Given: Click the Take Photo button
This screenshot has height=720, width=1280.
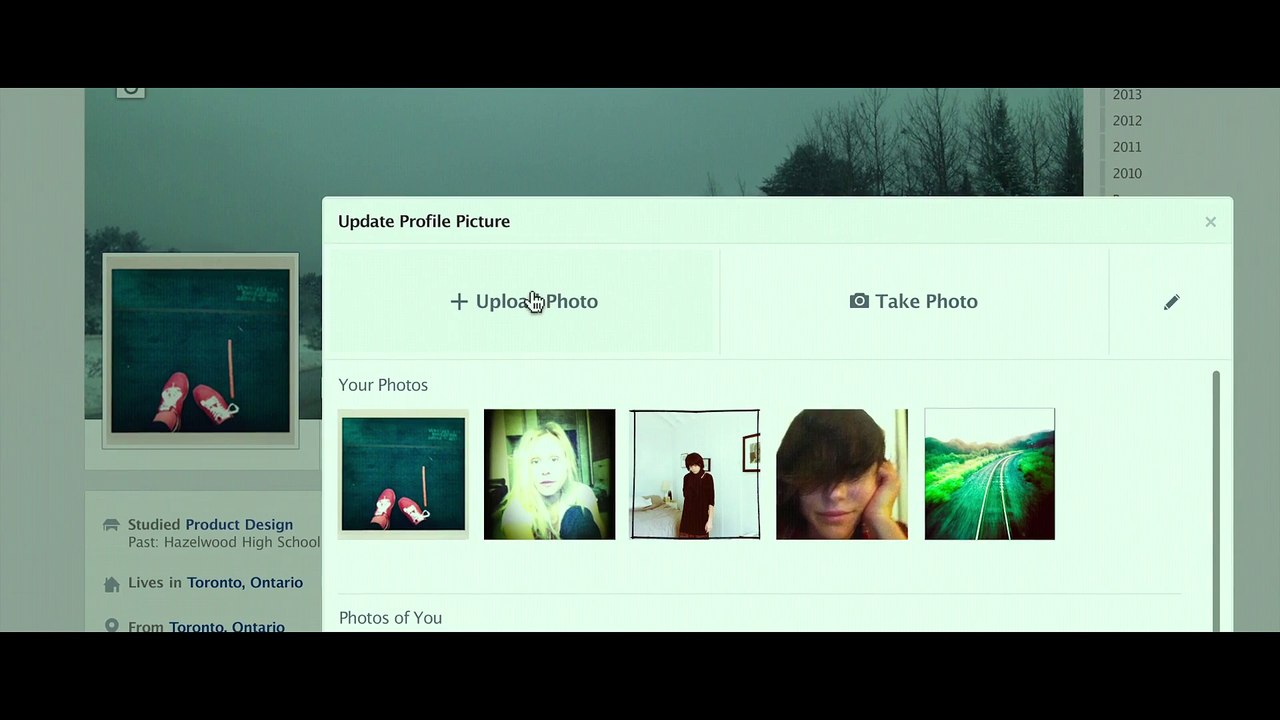Looking at the screenshot, I should coord(914,302).
